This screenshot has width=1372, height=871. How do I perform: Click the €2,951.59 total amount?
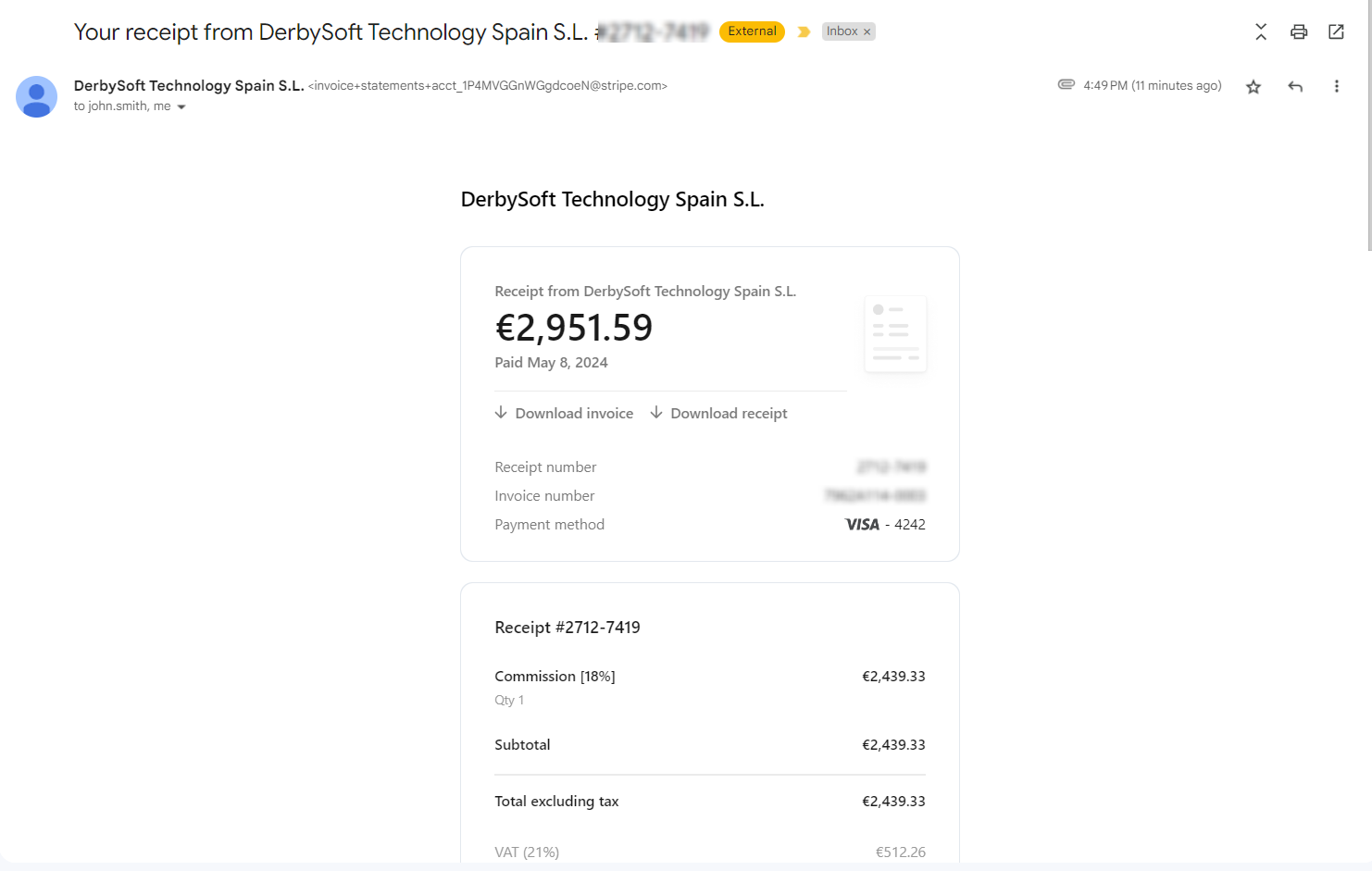tap(574, 328)
